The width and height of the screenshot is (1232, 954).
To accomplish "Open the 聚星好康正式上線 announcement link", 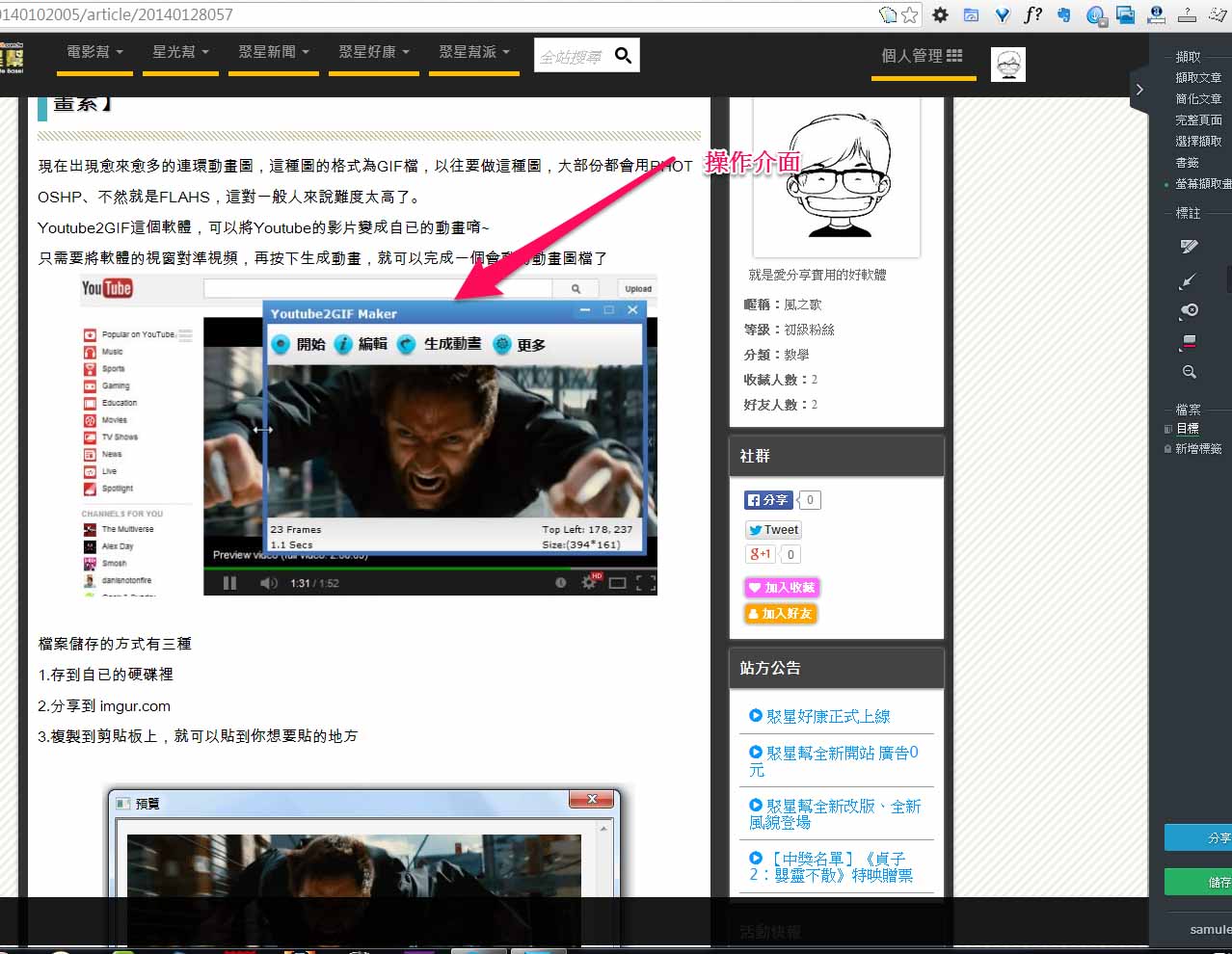I will [828, 716].
